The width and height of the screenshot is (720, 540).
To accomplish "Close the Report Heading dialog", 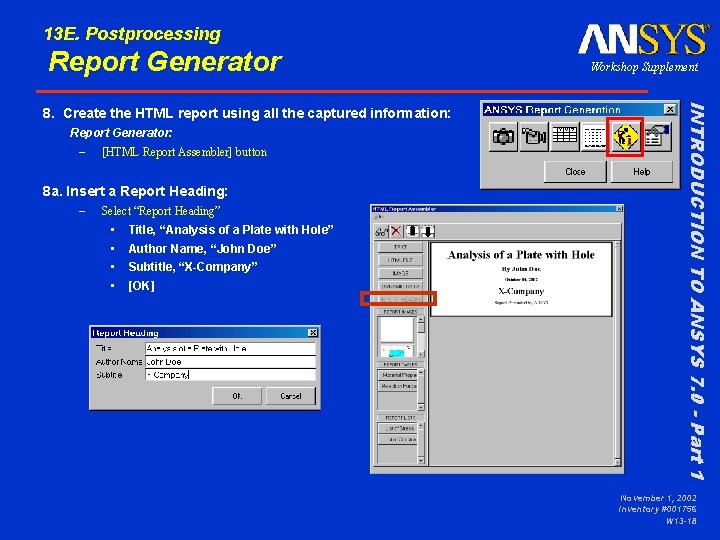I will click(313, 332).
